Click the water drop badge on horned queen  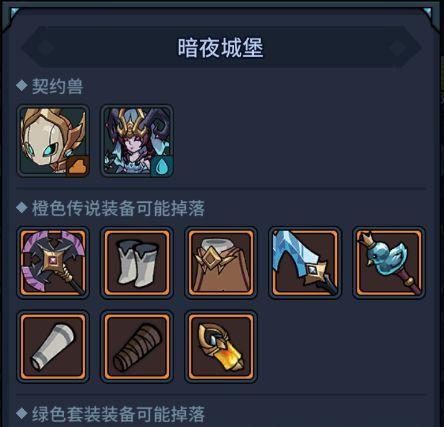tap(162, 165)
